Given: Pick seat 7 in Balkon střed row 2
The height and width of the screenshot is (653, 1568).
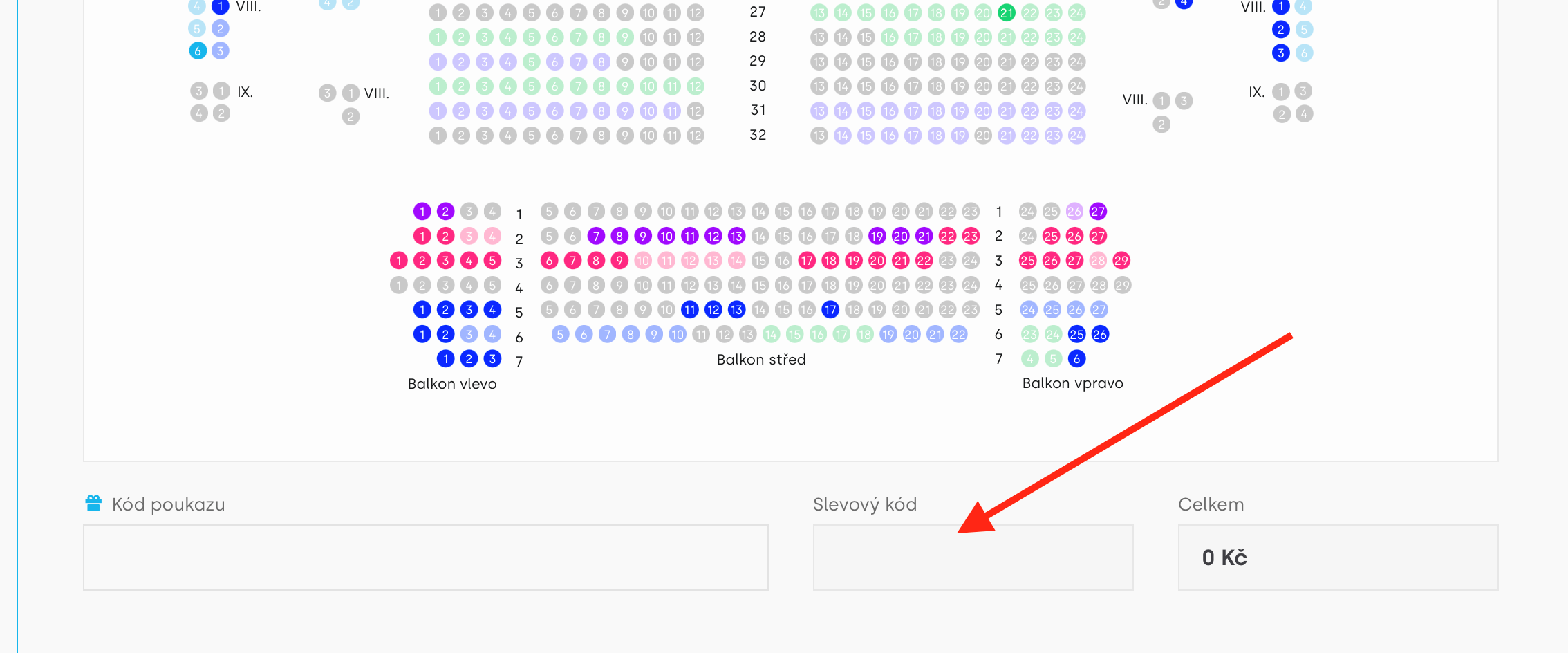Looking at the screenshot, I should click(596, 237).
